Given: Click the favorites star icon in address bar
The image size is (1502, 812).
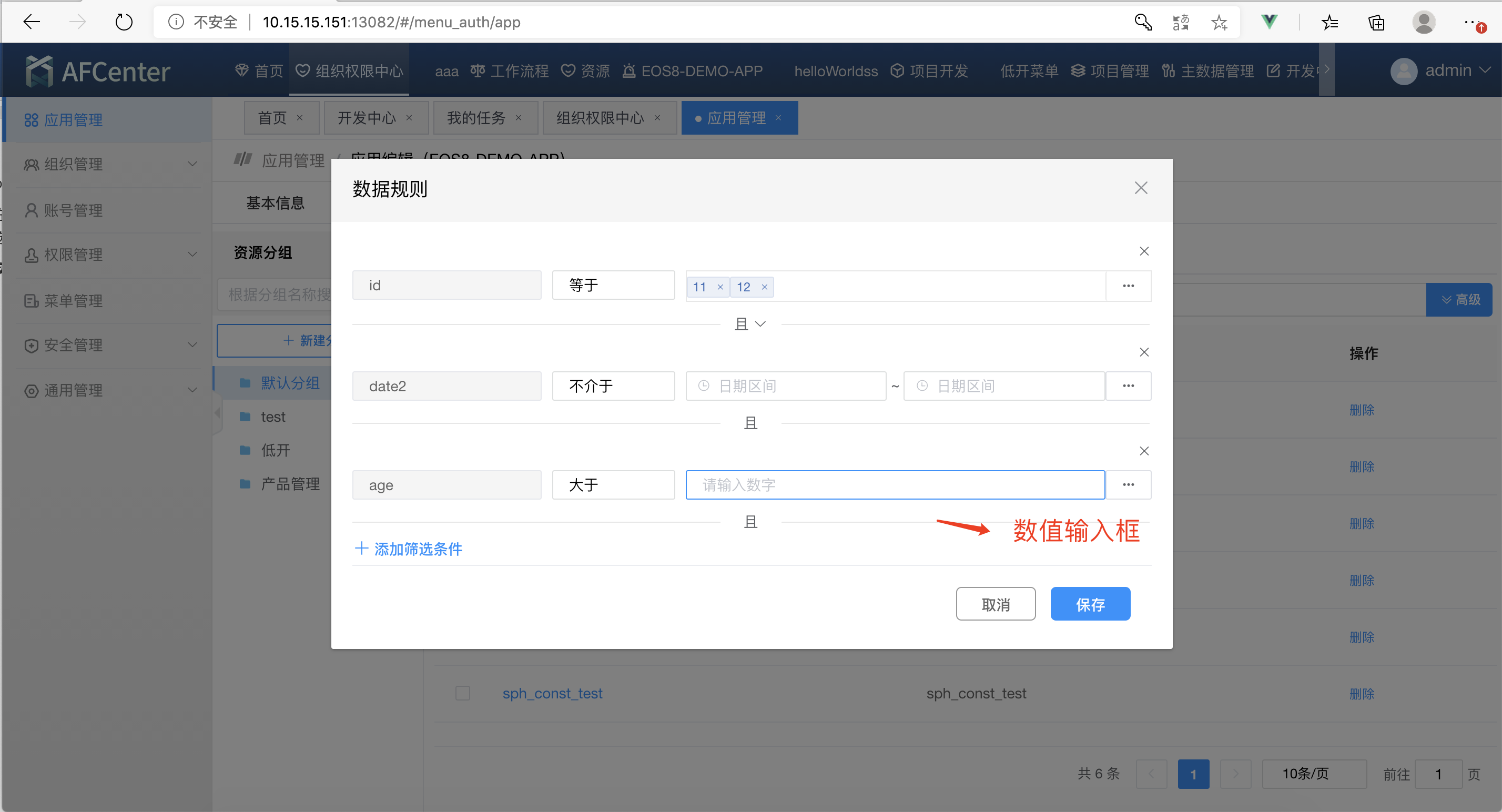Looking at the screenshot, I should click(x=1219, y=22).
